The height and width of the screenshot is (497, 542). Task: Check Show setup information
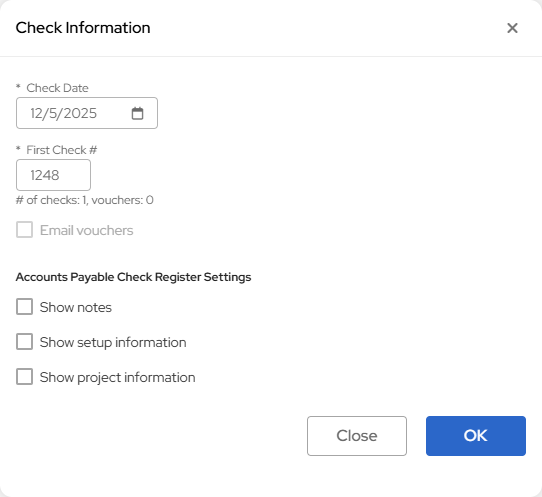click(x=25, y=342)
